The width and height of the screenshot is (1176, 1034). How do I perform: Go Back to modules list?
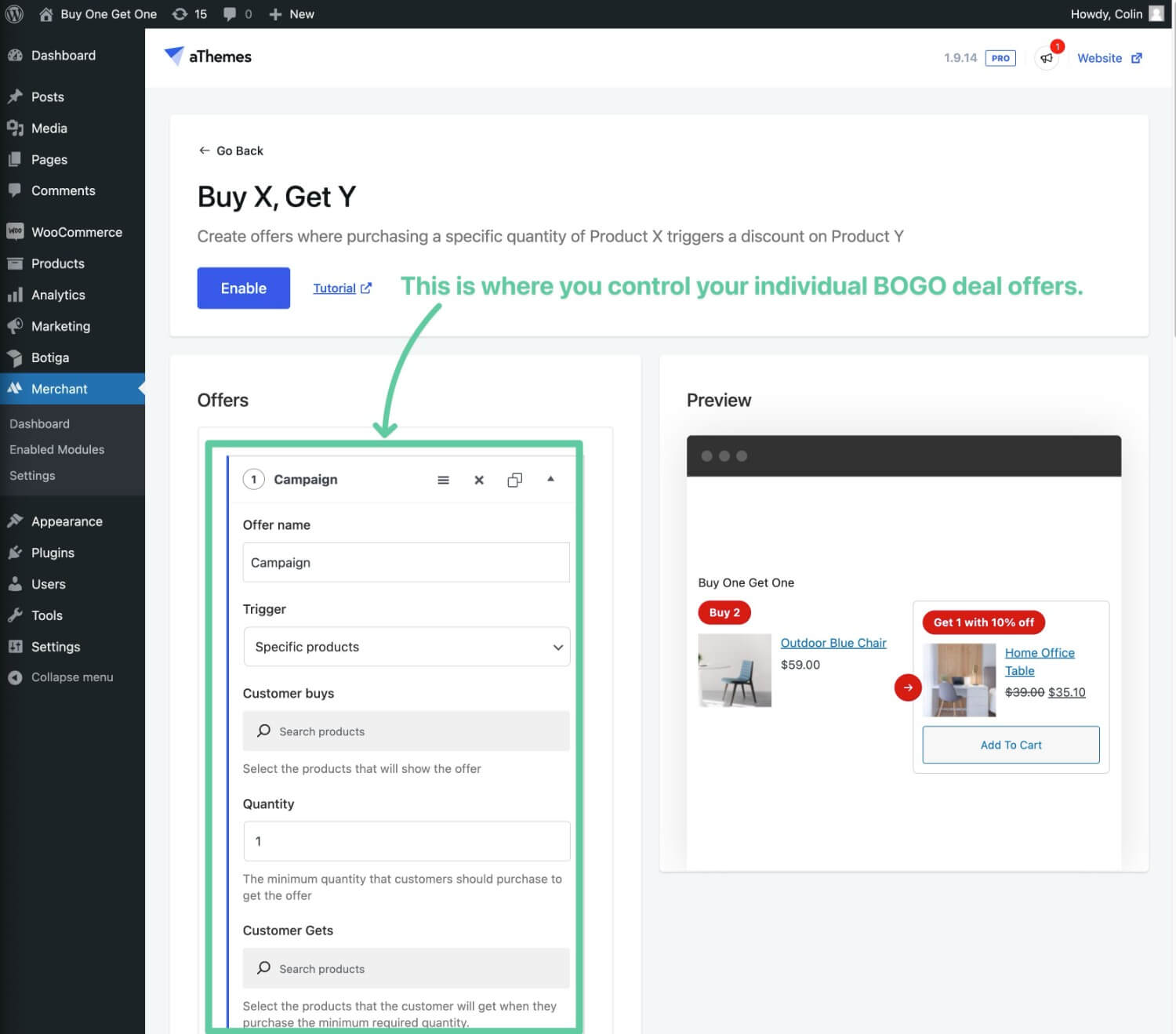point(230,151)
